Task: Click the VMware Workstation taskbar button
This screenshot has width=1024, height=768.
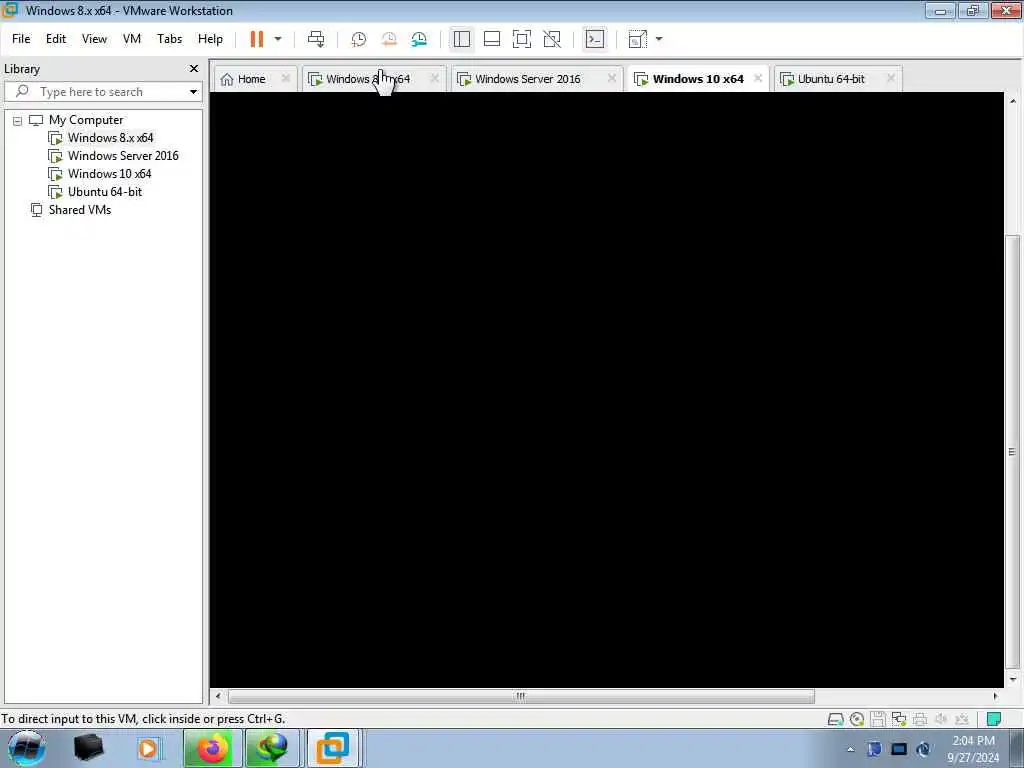Action: point(333,748)
